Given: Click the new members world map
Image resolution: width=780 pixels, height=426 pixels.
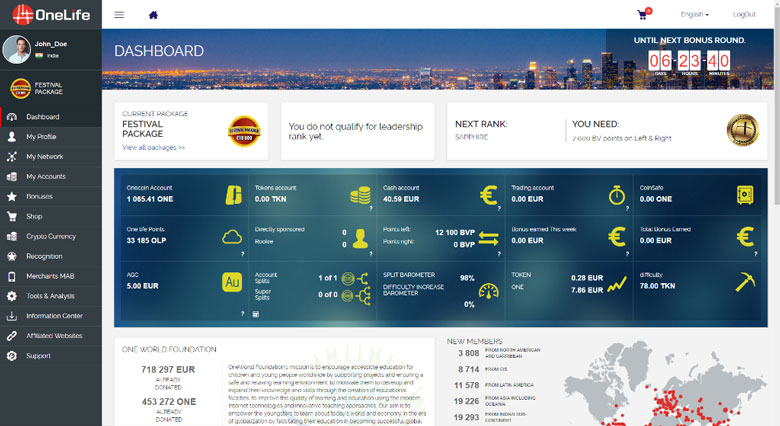Looking at the screenshot, I should point(666,383).
